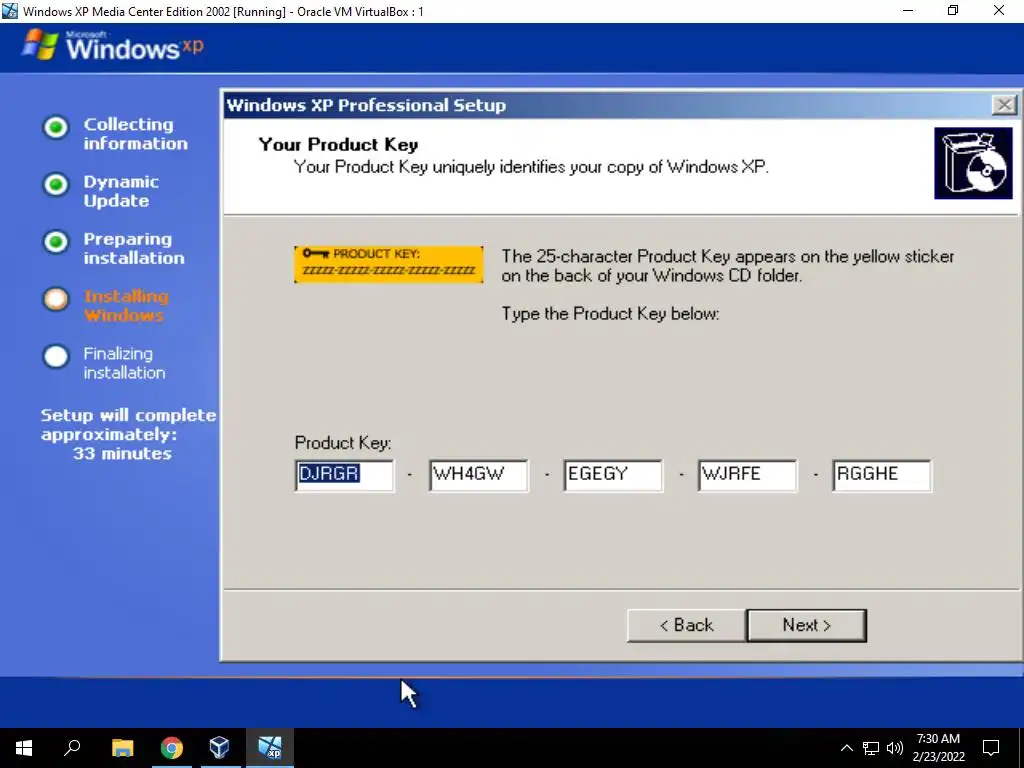Click the fourth product key field WJRFE

[748, 475]
